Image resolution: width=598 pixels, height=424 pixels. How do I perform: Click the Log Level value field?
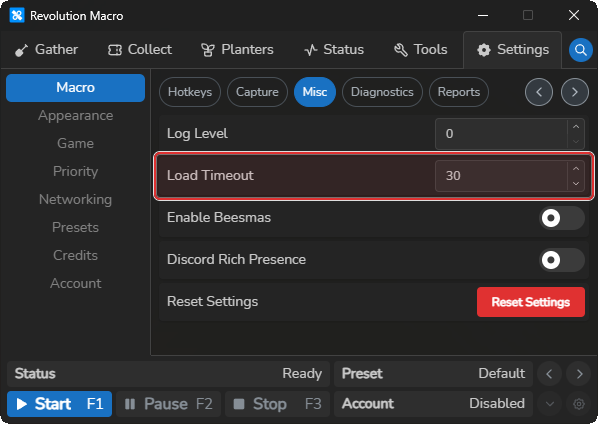click(501, 134)
